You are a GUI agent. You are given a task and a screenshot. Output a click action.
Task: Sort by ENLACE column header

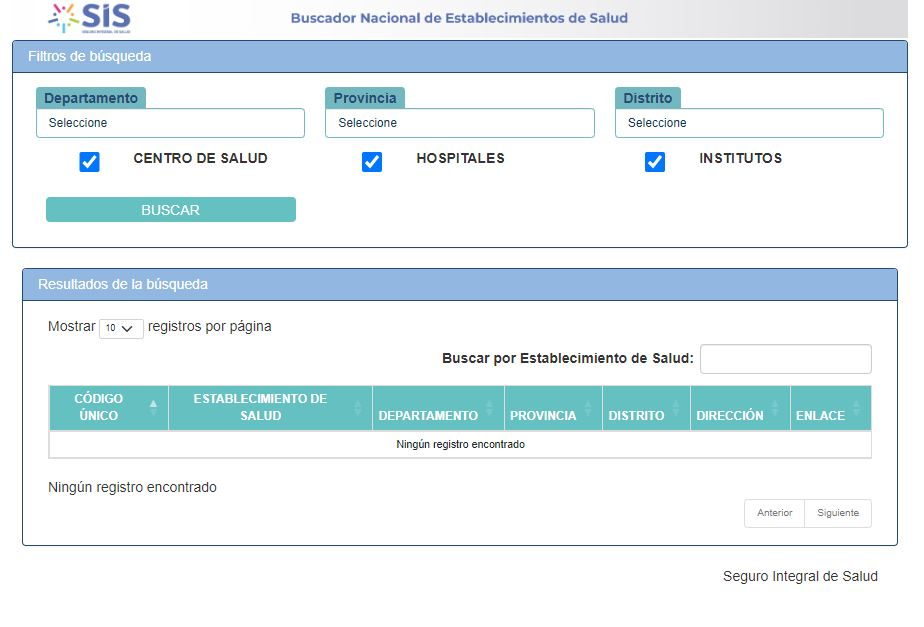click(830, 408)
